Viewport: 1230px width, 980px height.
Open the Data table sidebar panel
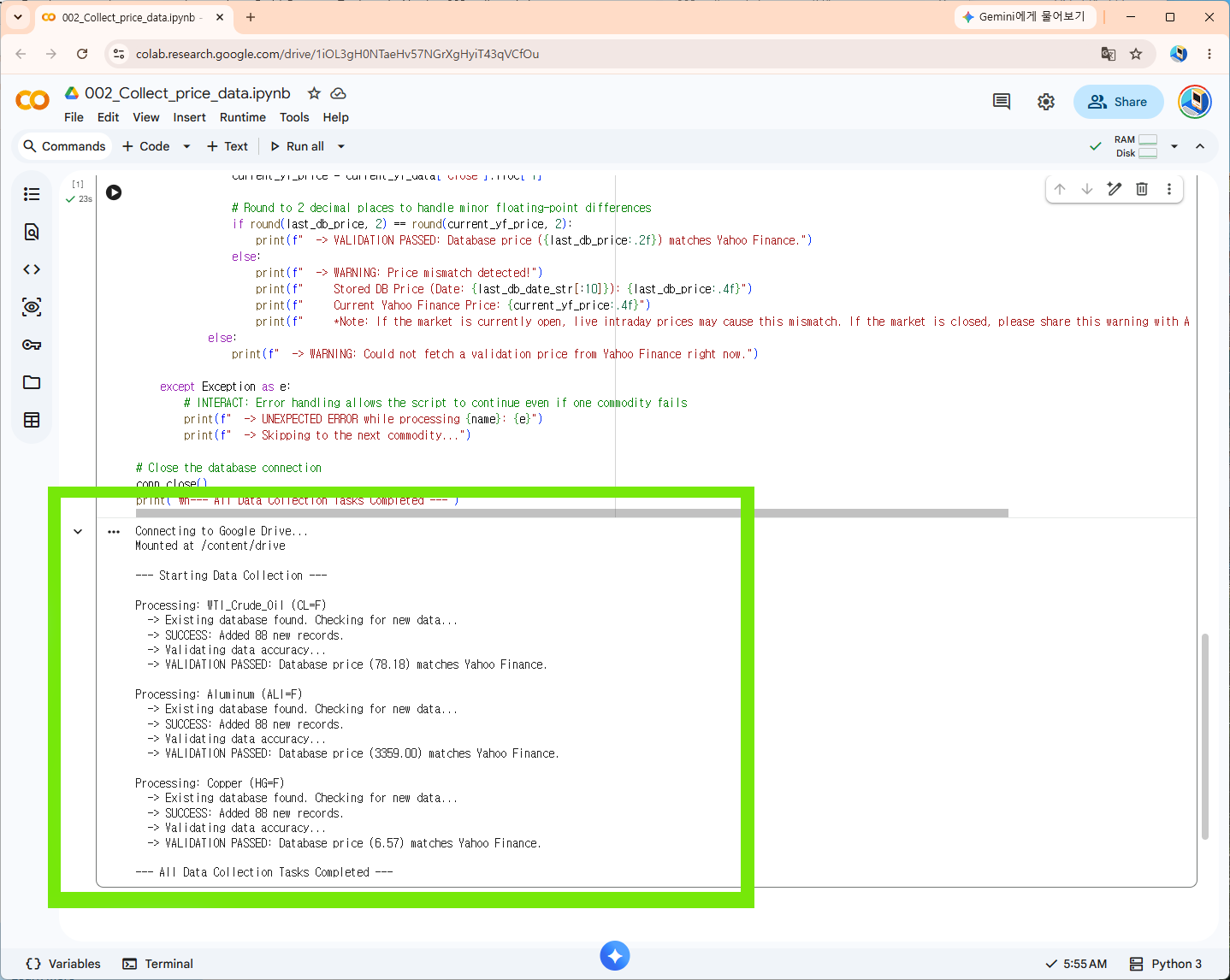(x=32, y=420)
